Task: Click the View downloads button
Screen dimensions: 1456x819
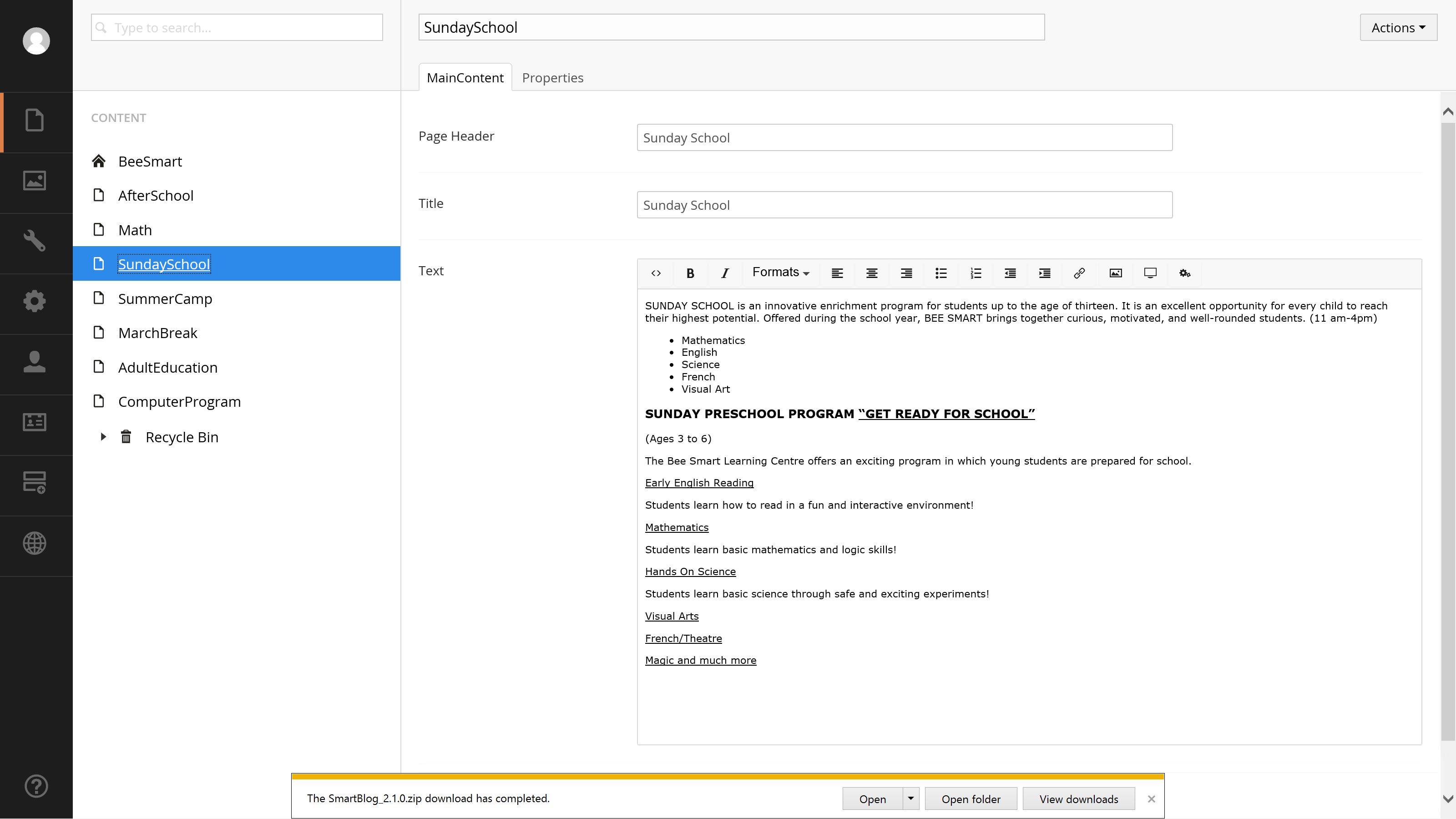Action: point(1078,799)
